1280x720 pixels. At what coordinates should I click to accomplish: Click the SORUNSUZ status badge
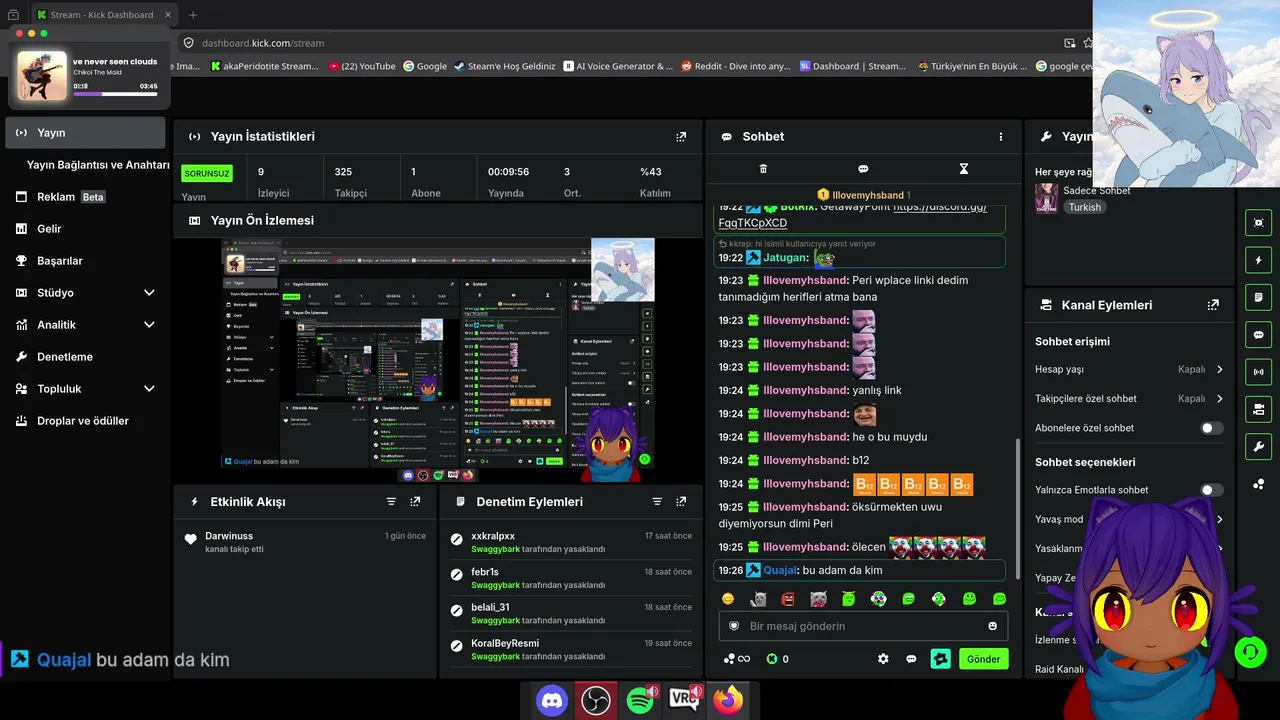click(207, 173)
